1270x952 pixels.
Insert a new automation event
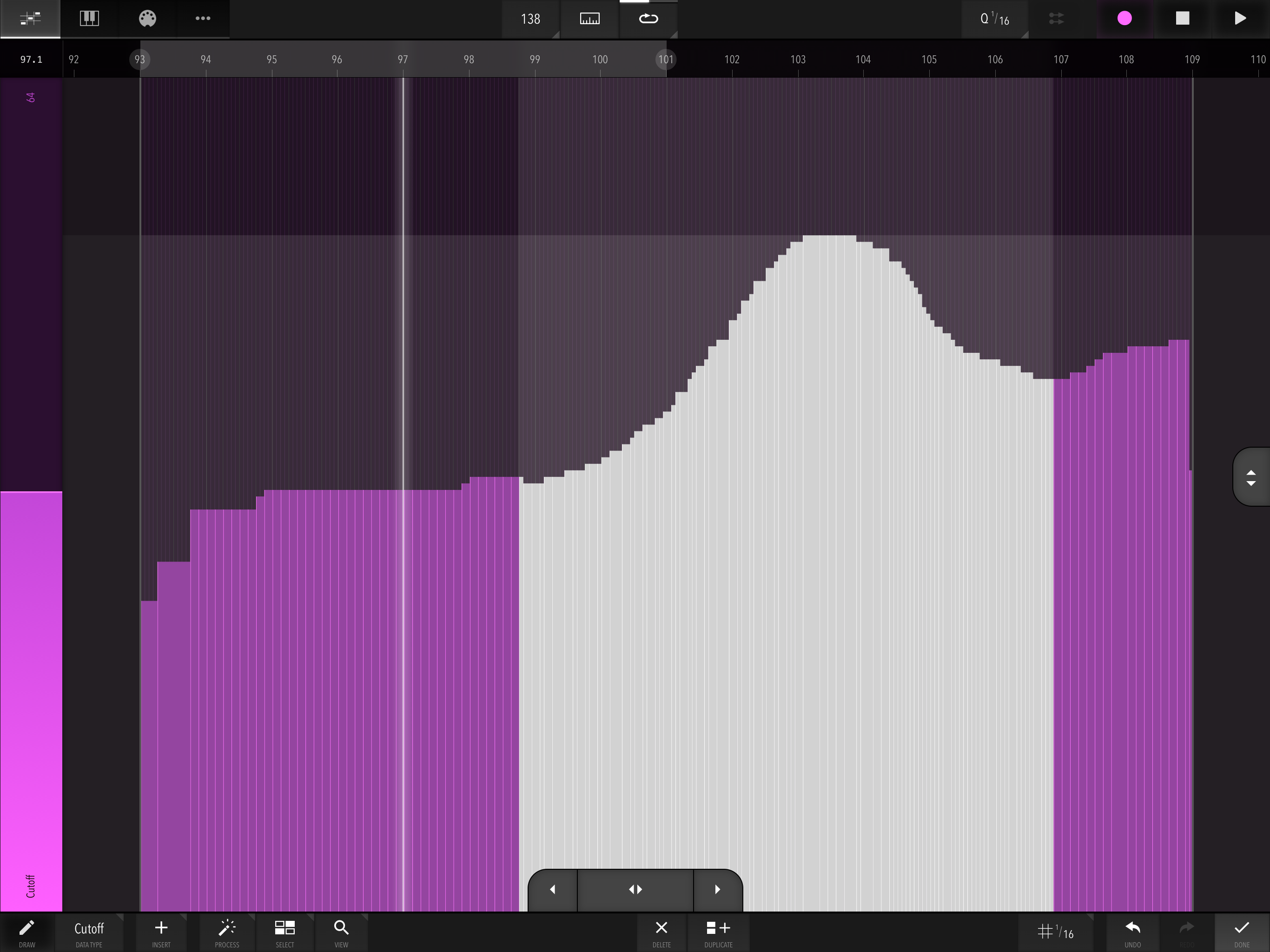tap(161, 932)
